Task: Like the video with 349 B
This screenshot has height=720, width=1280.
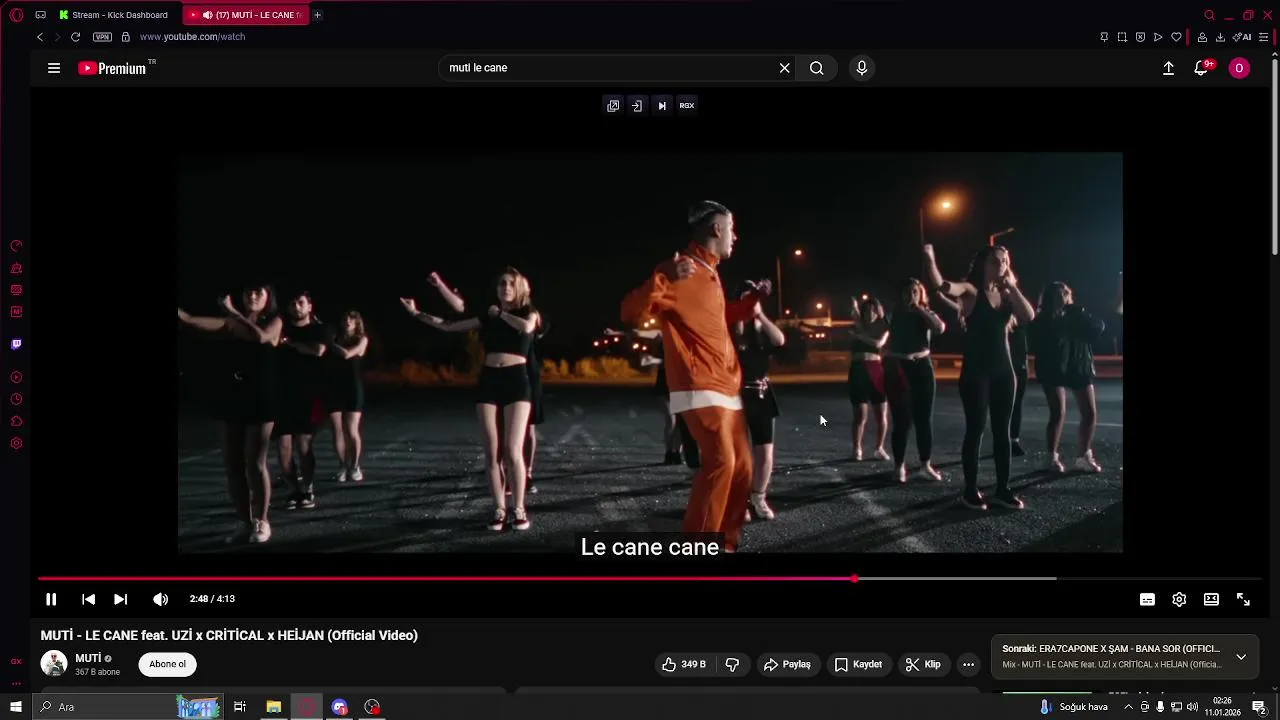Action: tap(685, 664)
